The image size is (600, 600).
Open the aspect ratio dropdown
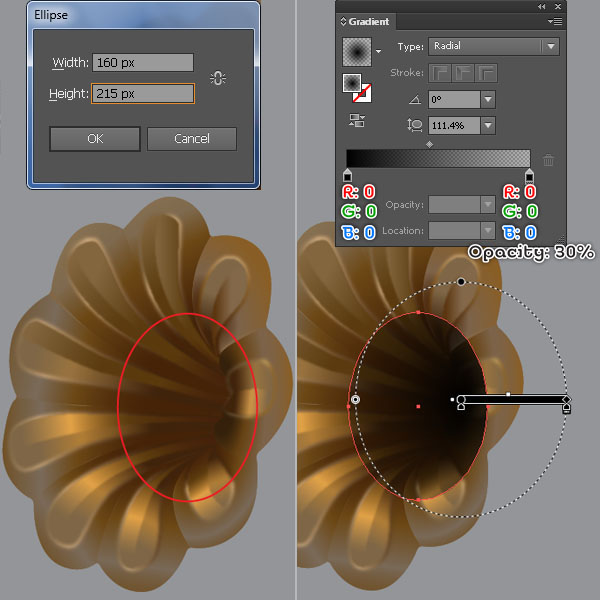pos(488,126)
